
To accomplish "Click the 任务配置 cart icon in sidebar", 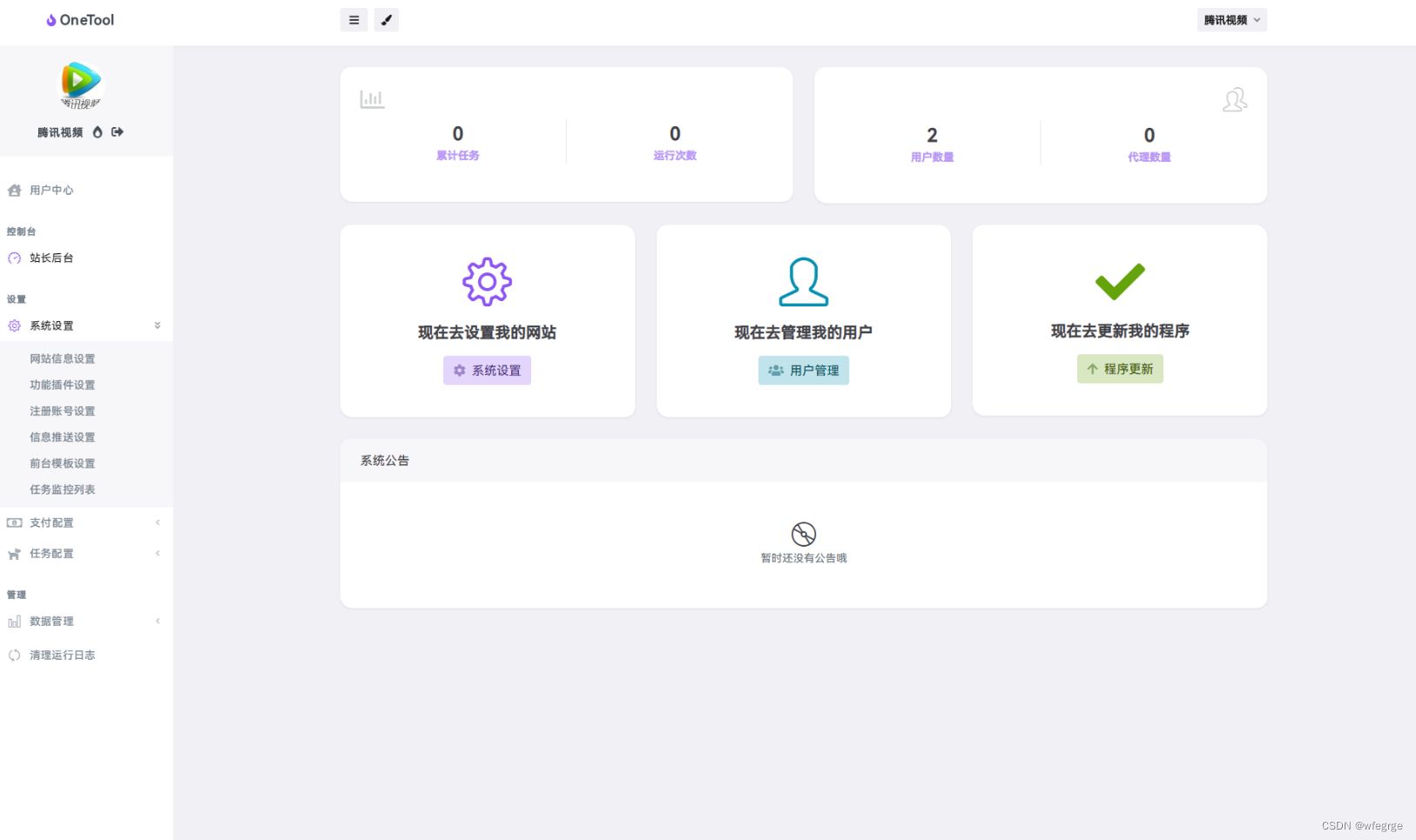I will 14,553.
